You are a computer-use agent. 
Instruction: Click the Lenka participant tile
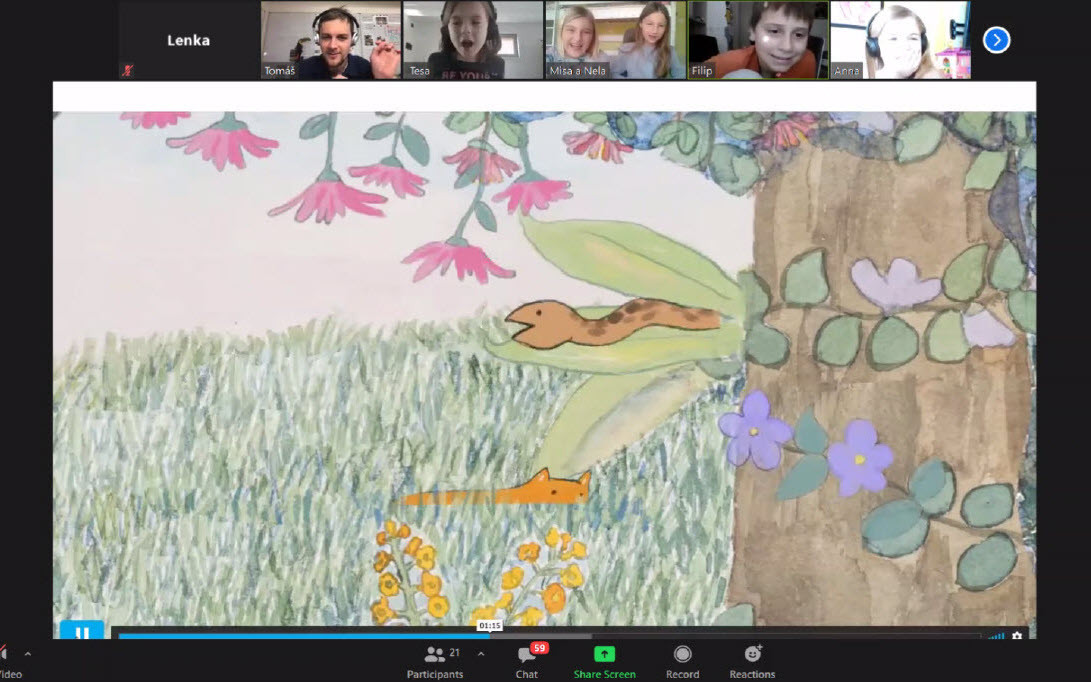(x=189, y=40)
